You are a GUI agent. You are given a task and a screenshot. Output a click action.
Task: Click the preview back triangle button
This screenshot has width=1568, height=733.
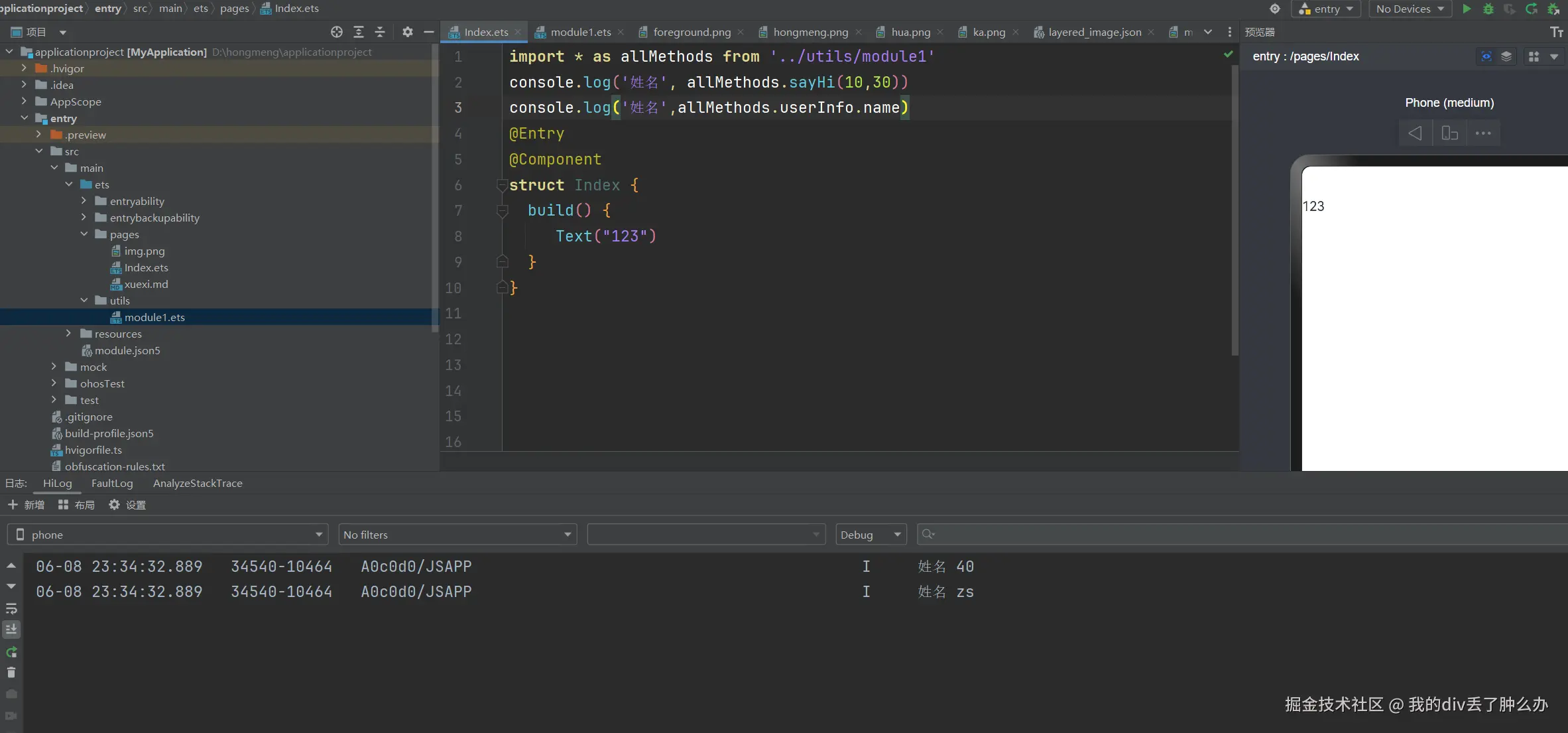point(1415,133)
